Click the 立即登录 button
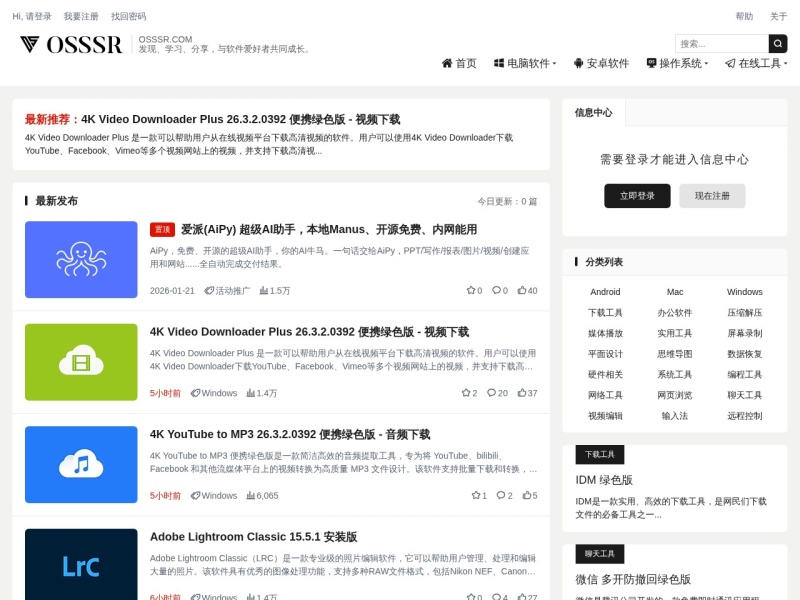Image resolution: width=800 pixels, height=600 pixels. (637, 196)
